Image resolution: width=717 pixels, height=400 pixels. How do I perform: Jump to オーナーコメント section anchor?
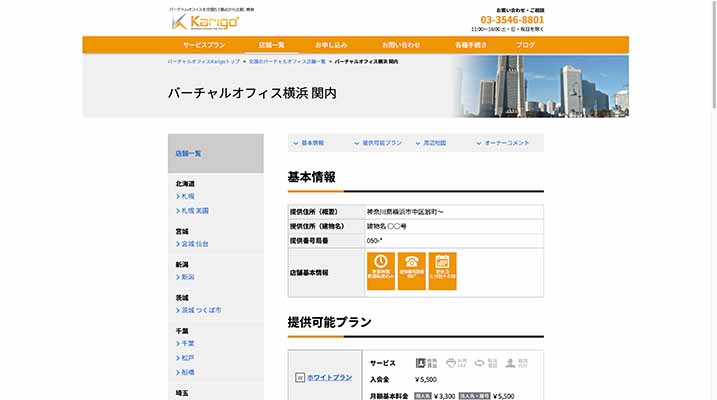tap(503, 143)
